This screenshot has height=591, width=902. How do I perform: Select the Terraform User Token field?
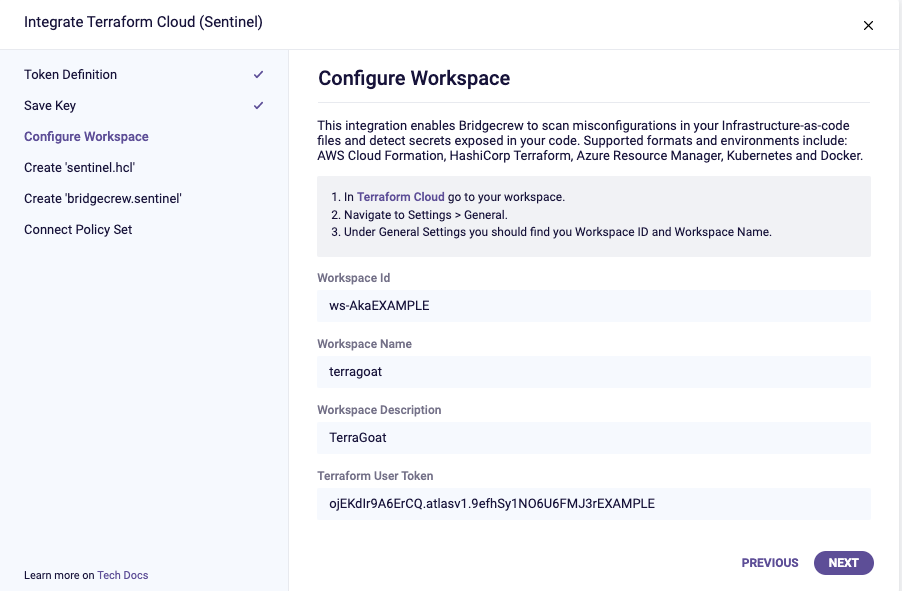click(594, 504)
